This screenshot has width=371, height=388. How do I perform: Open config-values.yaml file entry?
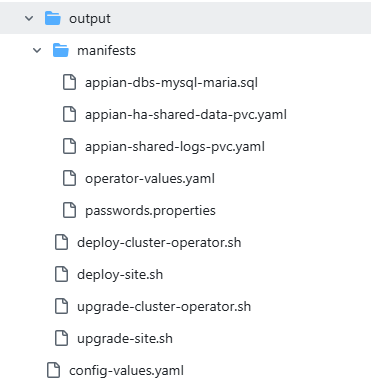[126, 371]
